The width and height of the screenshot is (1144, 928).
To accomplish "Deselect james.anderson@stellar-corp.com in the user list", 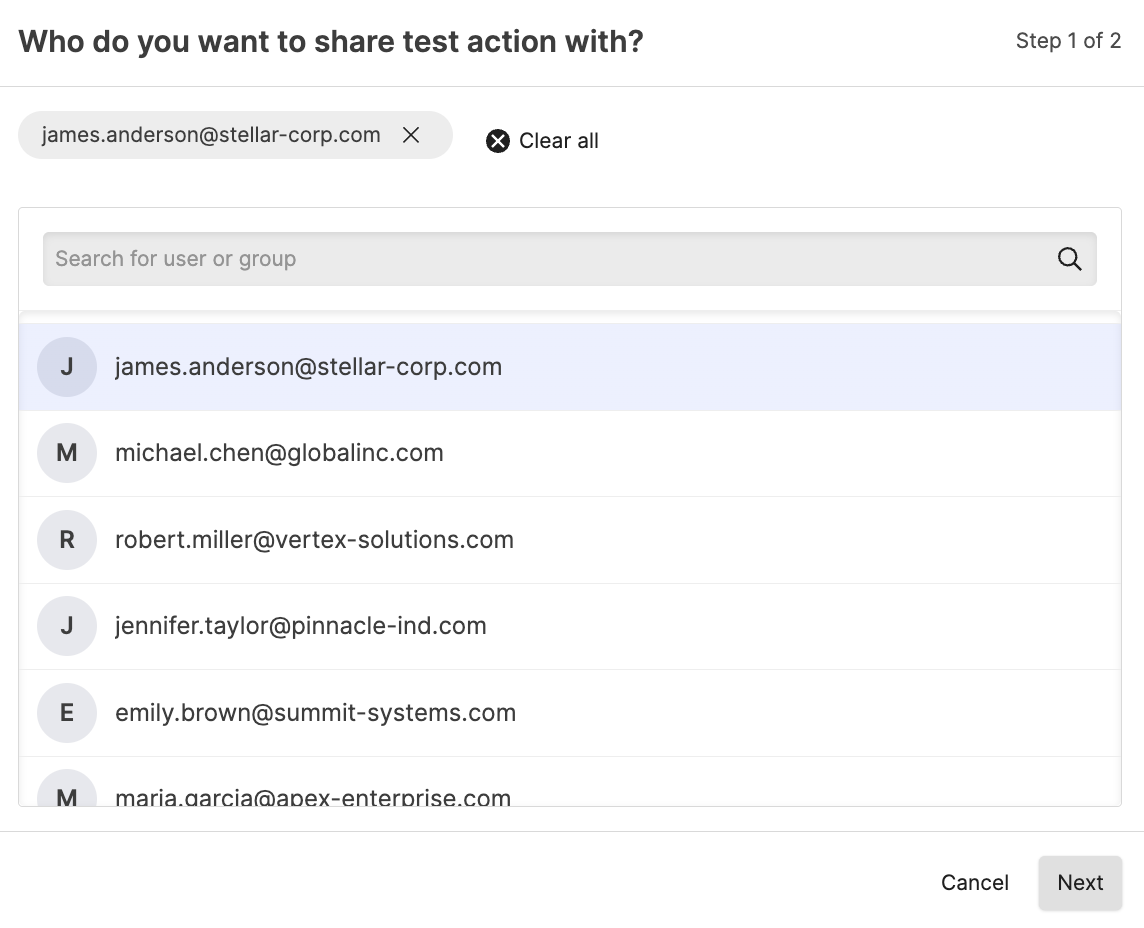I will (x=308, y=367).
